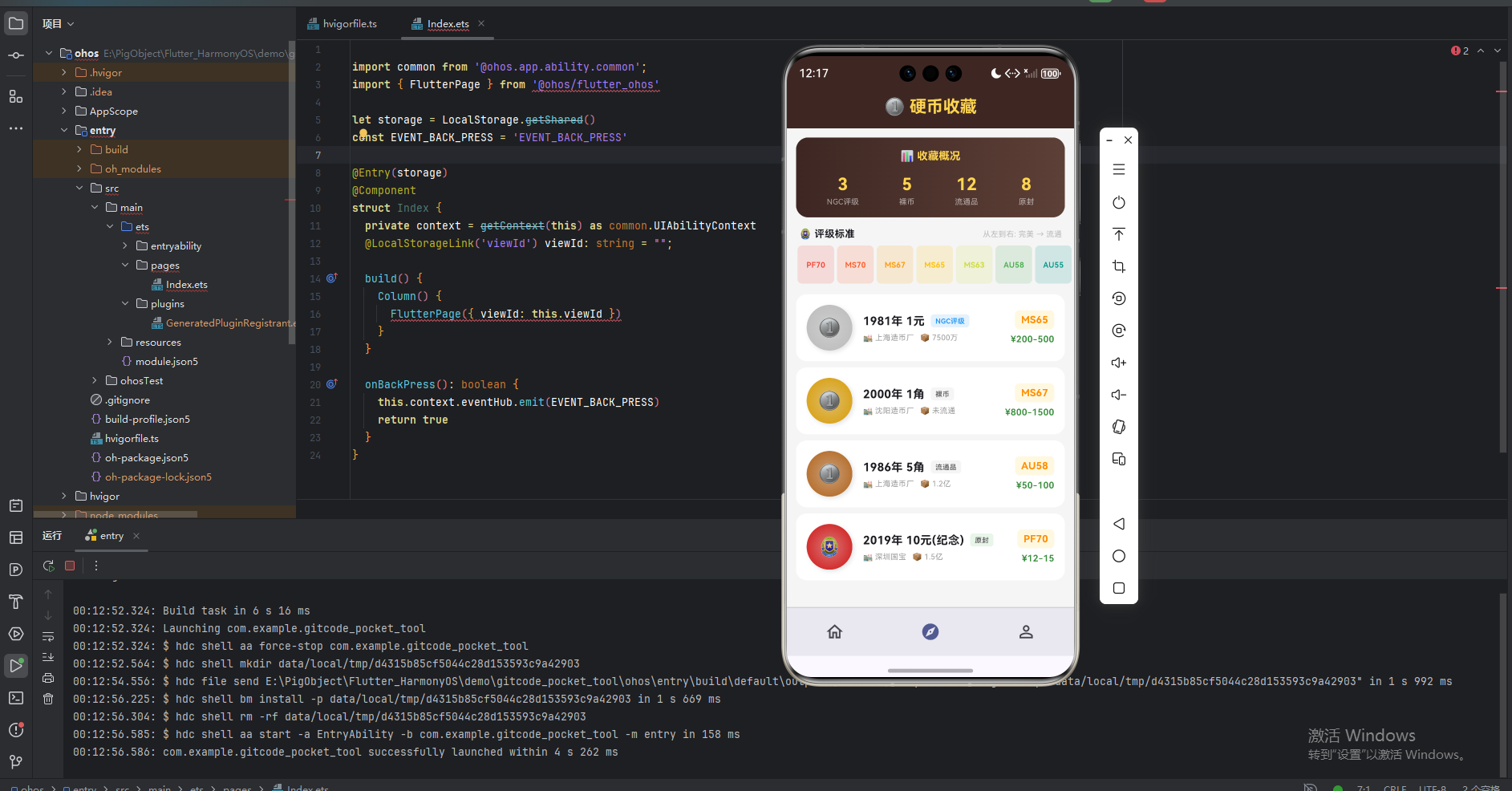Select MS67 grading swatch

click(x=894, y=265)
